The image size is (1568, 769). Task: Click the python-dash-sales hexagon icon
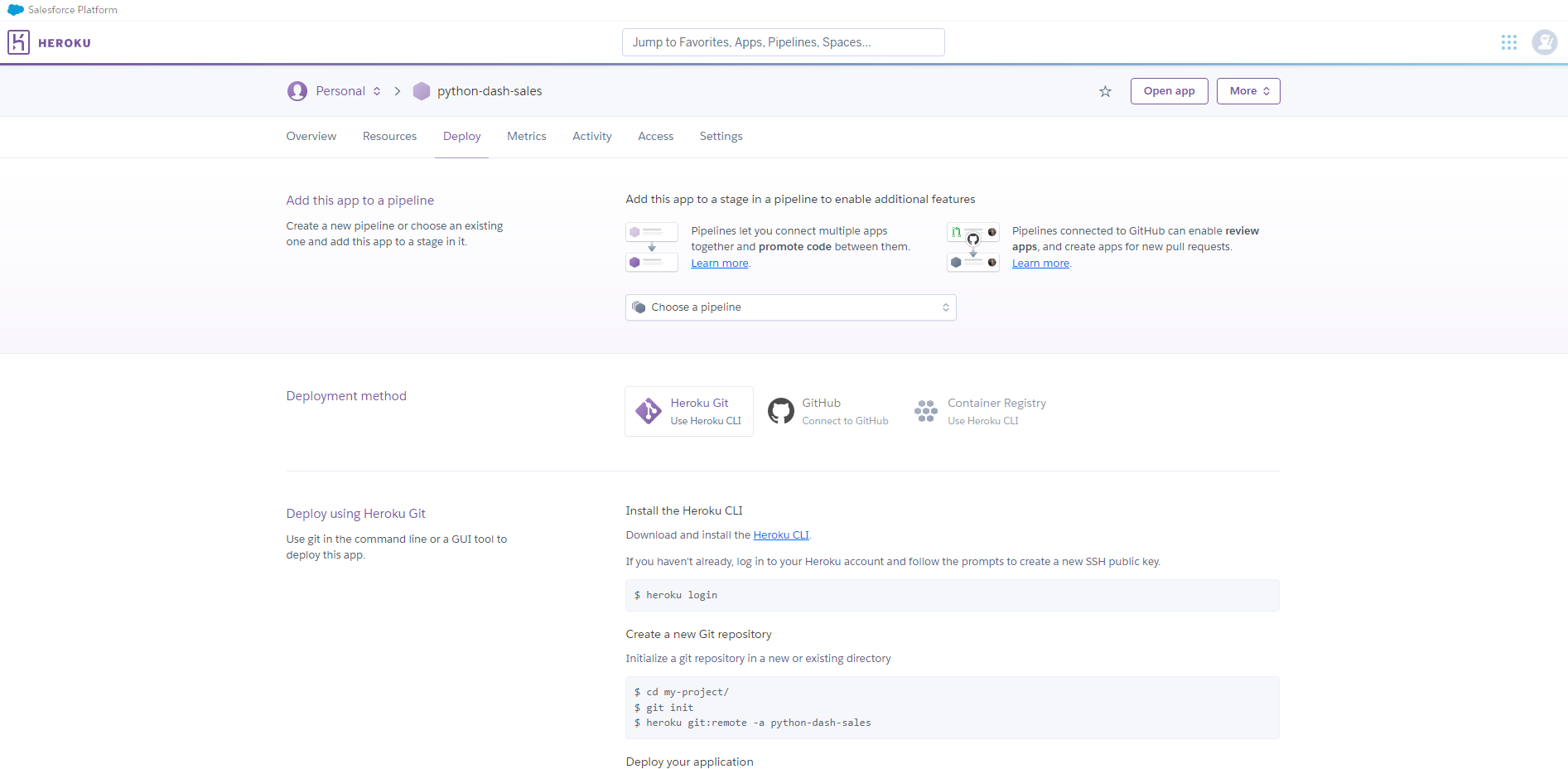pos(422,91)
